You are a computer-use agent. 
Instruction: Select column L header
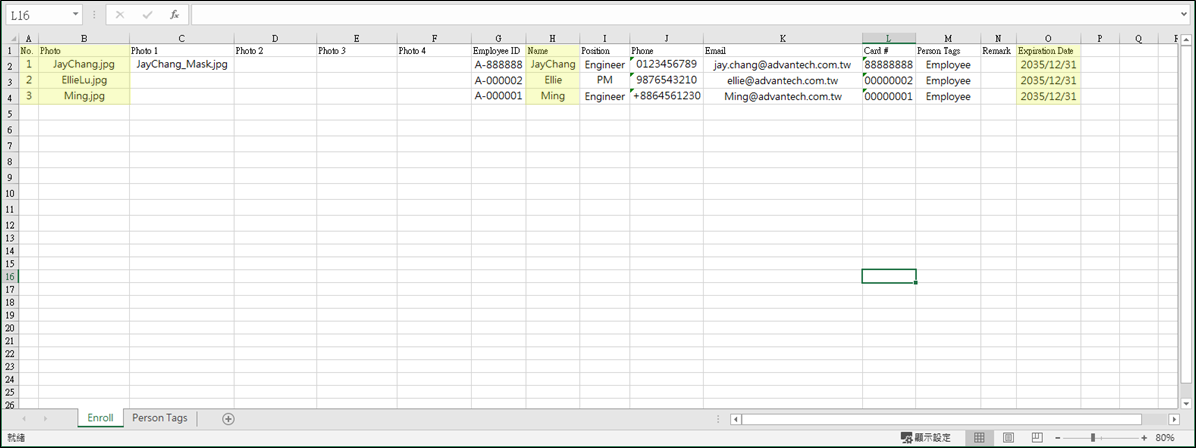tap(889, 38)
